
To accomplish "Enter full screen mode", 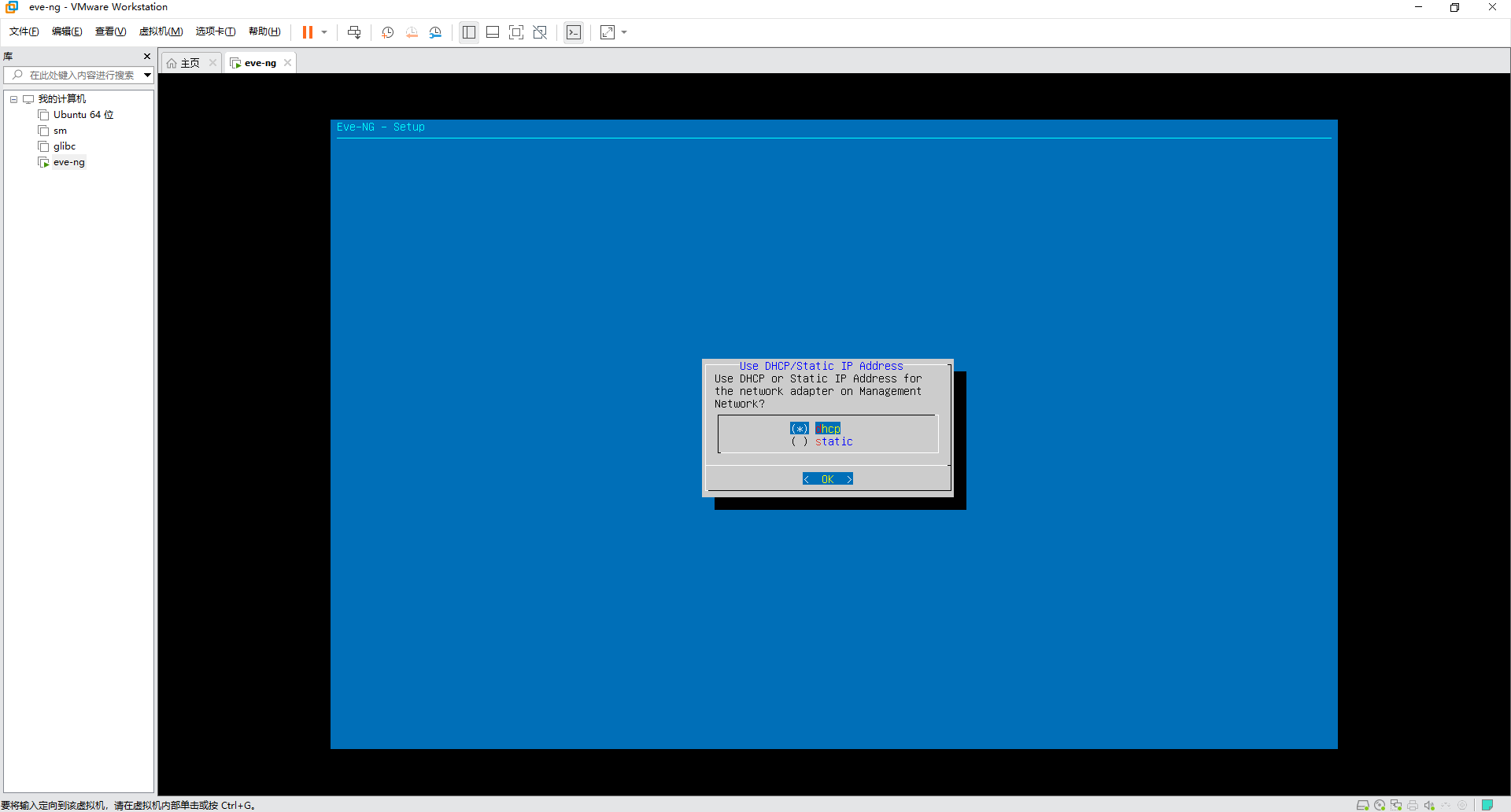I will (516, 32).
